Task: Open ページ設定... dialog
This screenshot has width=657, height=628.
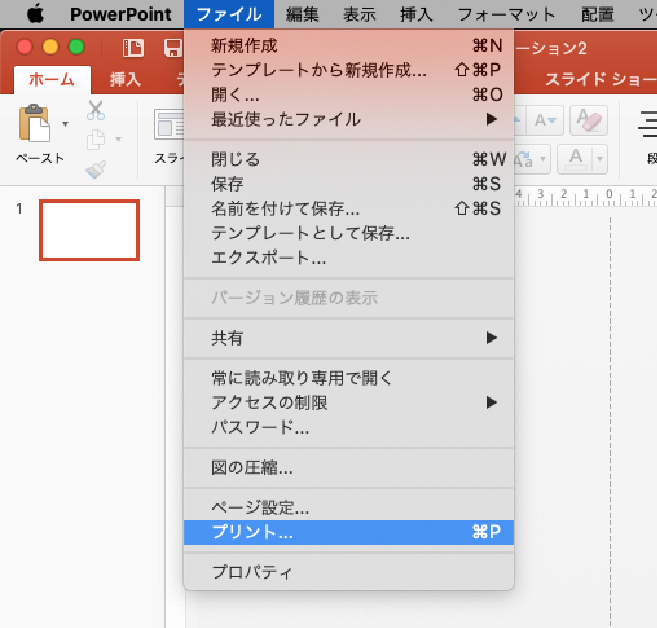Action: (349, 508)
